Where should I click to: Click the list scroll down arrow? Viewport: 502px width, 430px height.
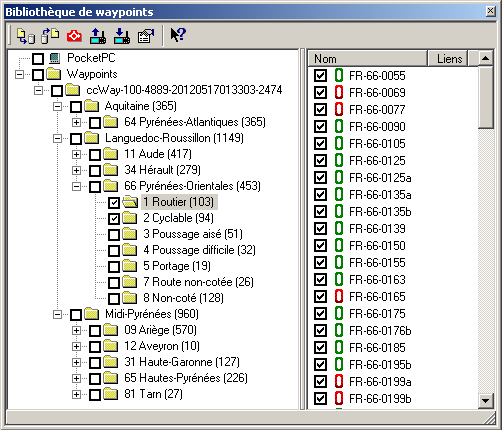coord(485,401)
